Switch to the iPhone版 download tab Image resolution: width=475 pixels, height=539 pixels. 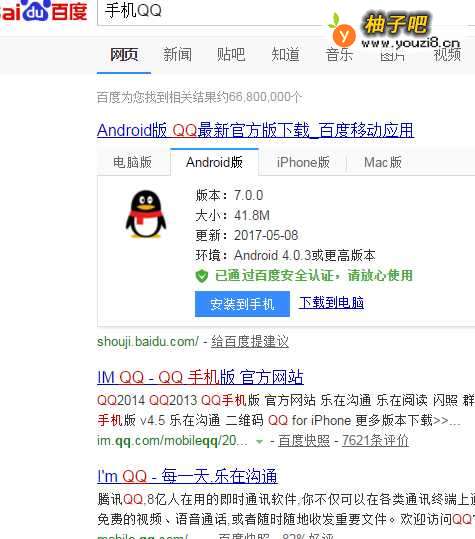click(303, 162)
